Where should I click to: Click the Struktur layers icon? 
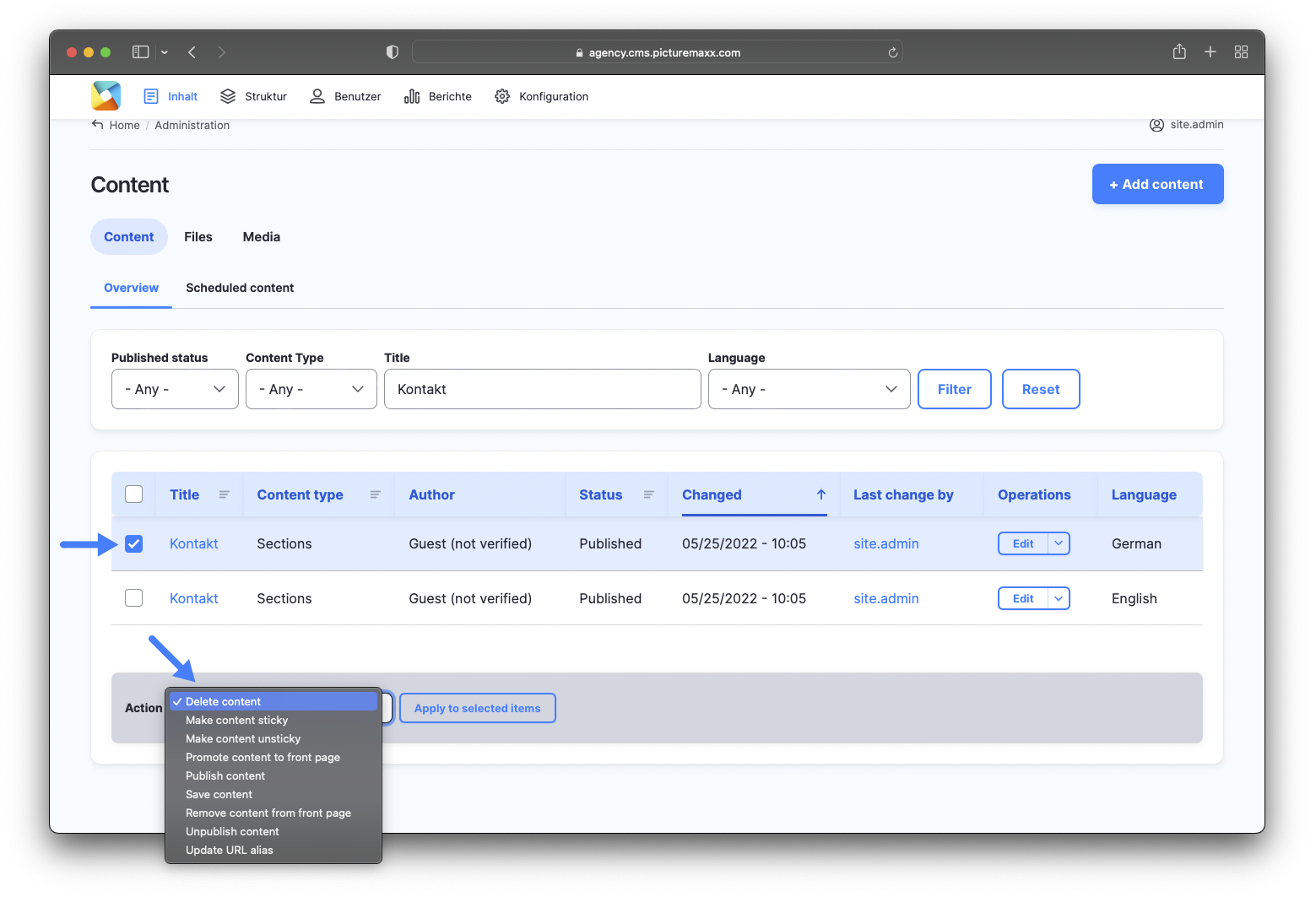(x=228, y=96)
